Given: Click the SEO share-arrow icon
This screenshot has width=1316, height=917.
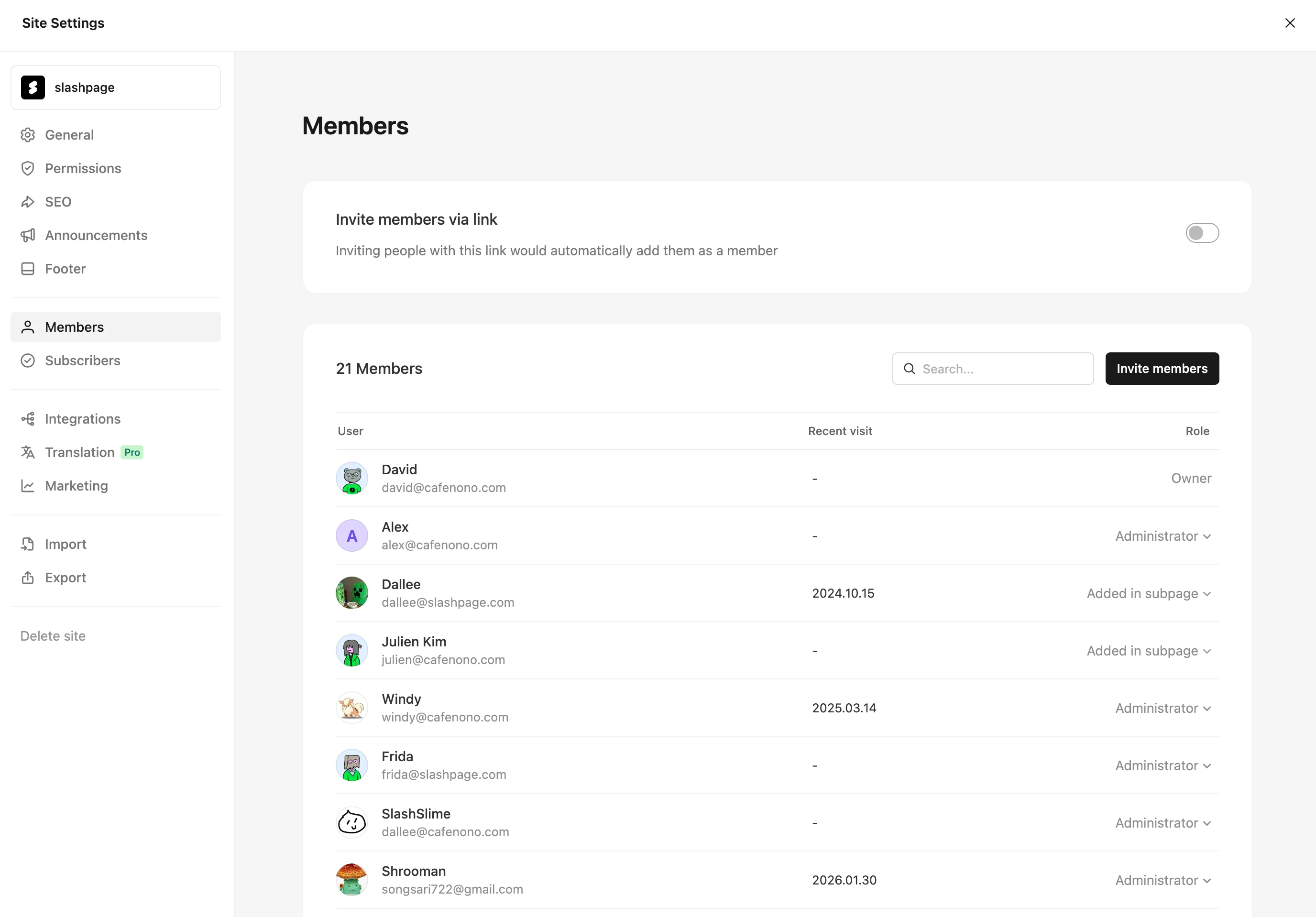Looking at the screenshot, I should click(x=28, y=202).
